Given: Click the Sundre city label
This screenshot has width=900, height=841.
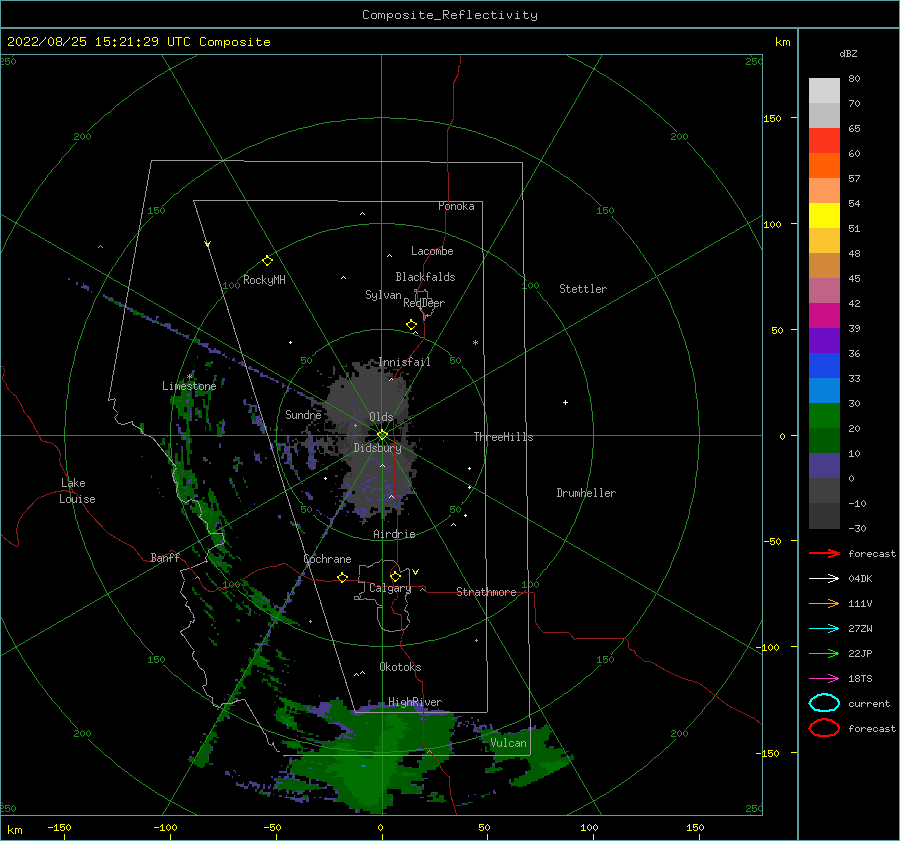Looking at the screenshot, I should 303,414.
